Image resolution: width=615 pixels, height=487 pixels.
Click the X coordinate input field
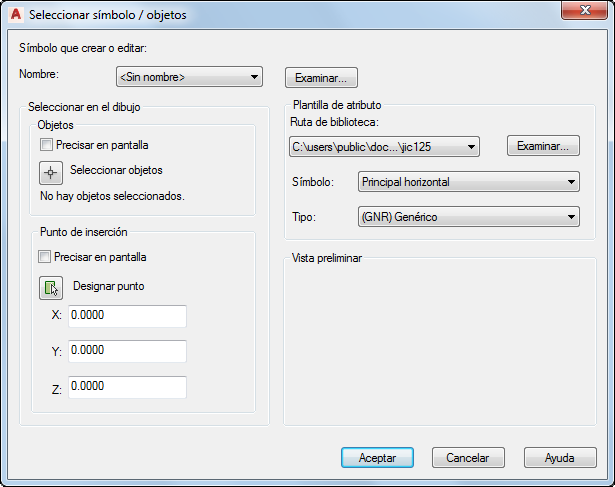point(127,316)
